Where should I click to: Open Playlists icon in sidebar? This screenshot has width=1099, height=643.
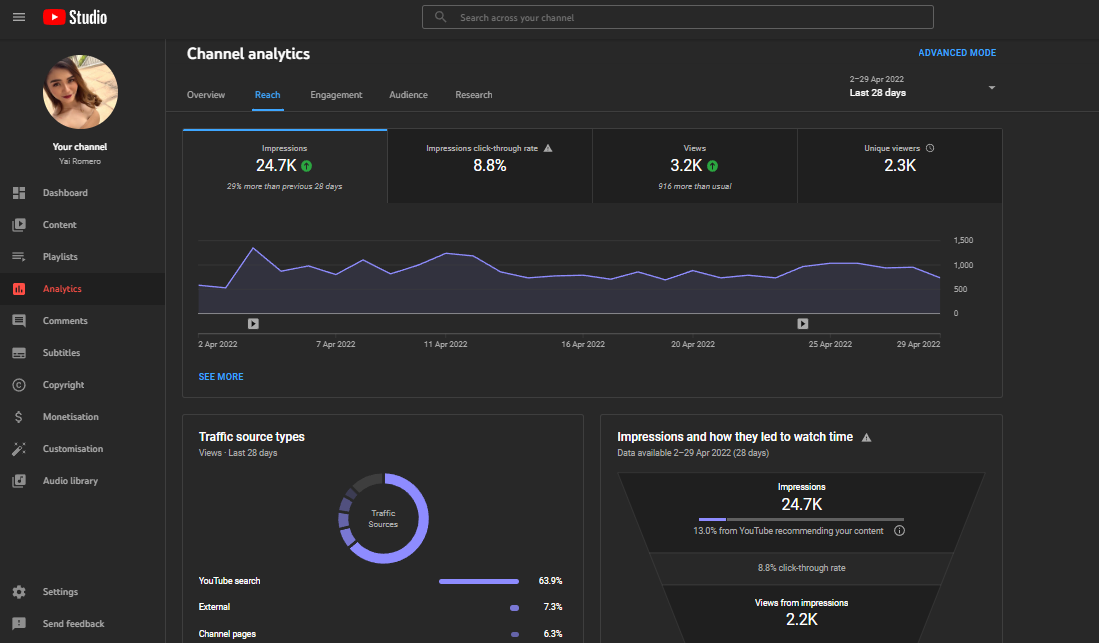click(19, 257)
